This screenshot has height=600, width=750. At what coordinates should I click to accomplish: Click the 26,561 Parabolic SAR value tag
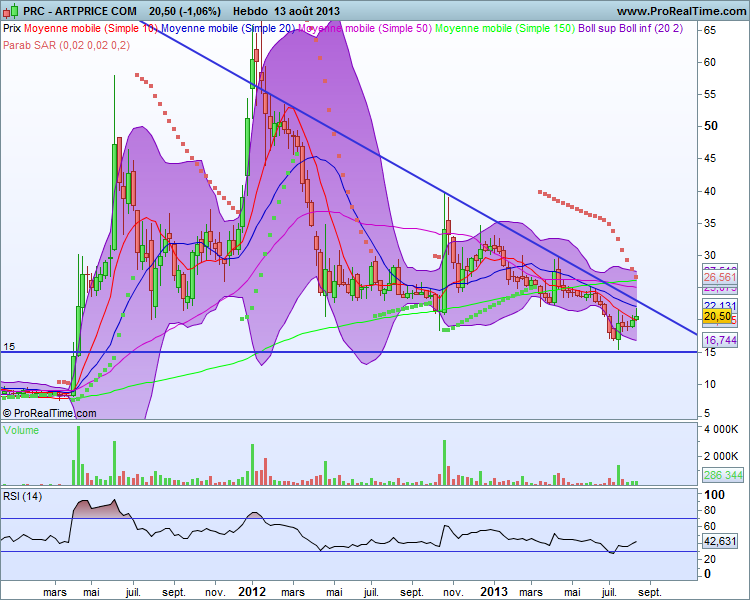pyautogui.click(x=720, y=278)
